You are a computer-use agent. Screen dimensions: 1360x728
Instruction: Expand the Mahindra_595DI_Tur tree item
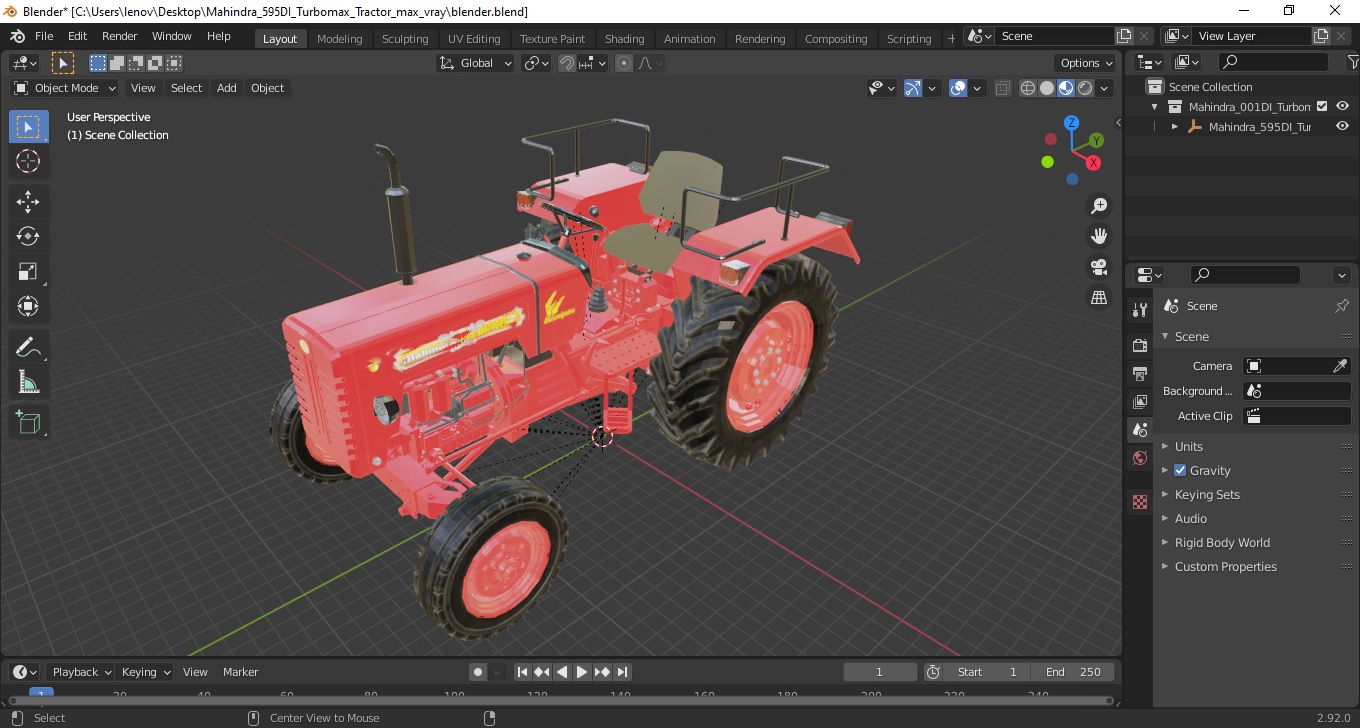click(1175, 127)
